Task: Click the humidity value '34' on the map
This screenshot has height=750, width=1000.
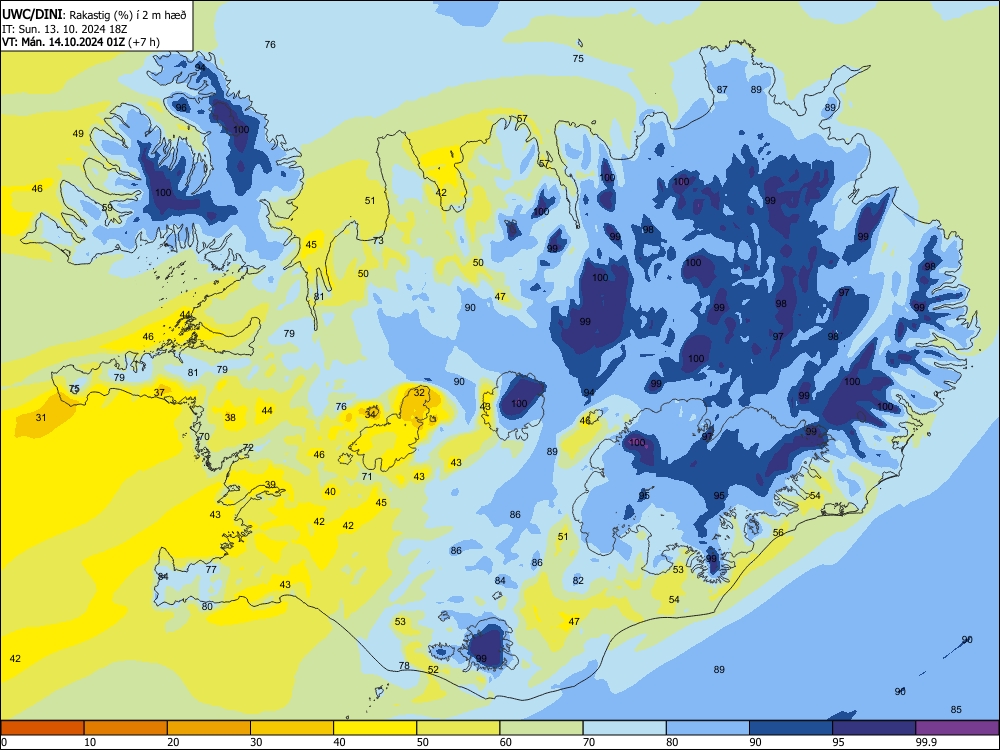Action: (x=371, y=414)
